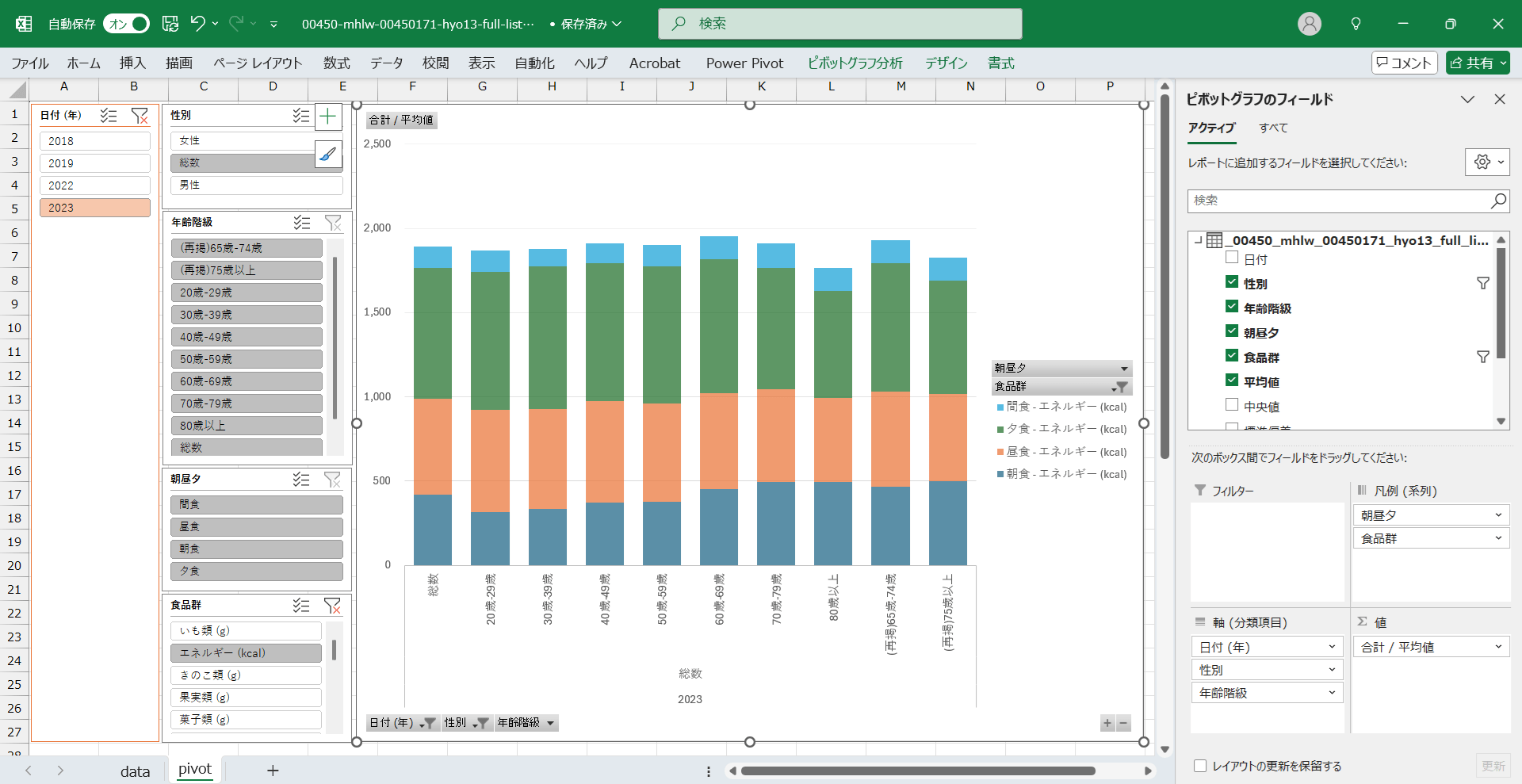This screenshot has height=784, width=1522.
Task: Enable レイアウトの更新を保留する checkbox
Action: (1200, 766)
